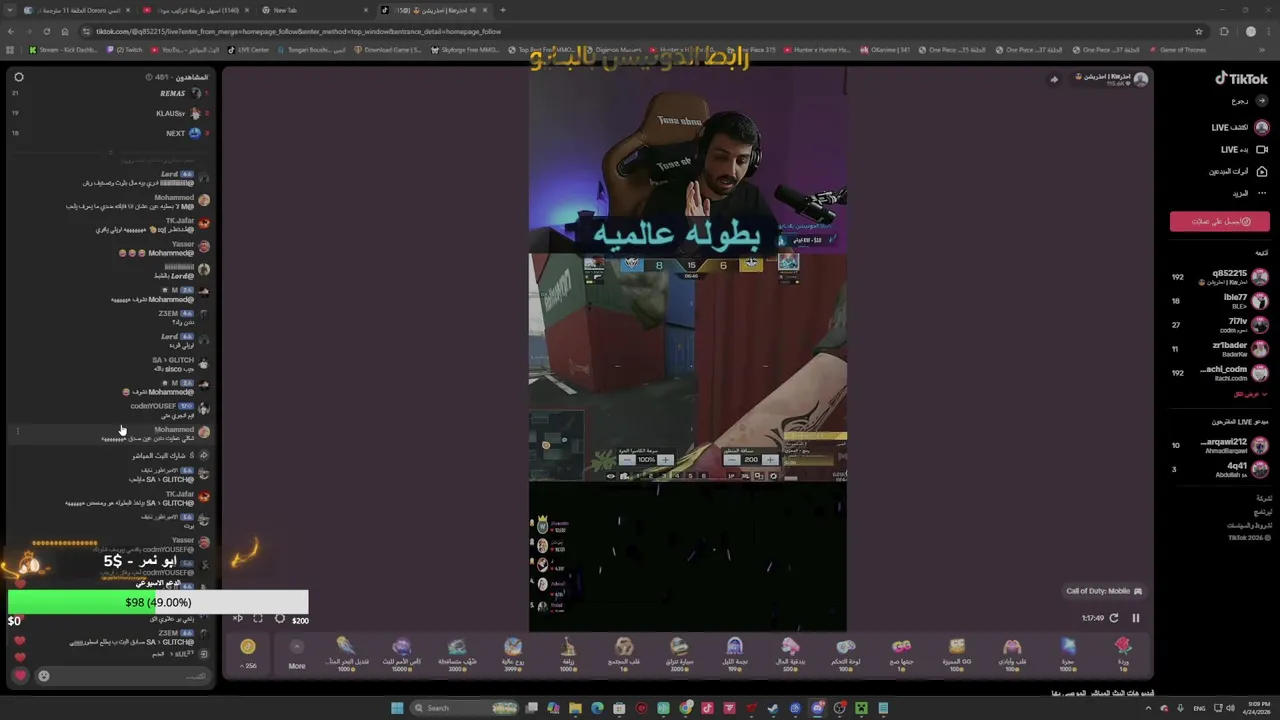Click the Call of Duty: Mobile game tag
The width and height of the screenshot is (1280, 720).
pyautogui.click(x=1104, y=591)
